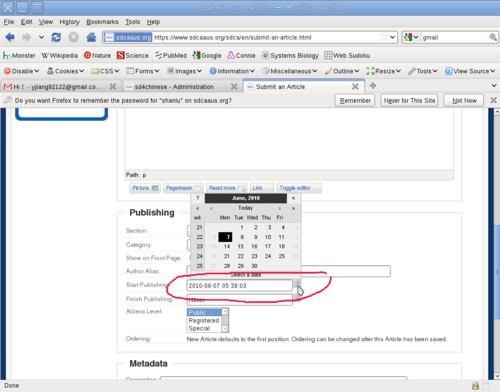500x392 pixels.
Task: Dismiss the password notification bar
Action: tap(494, 100)
